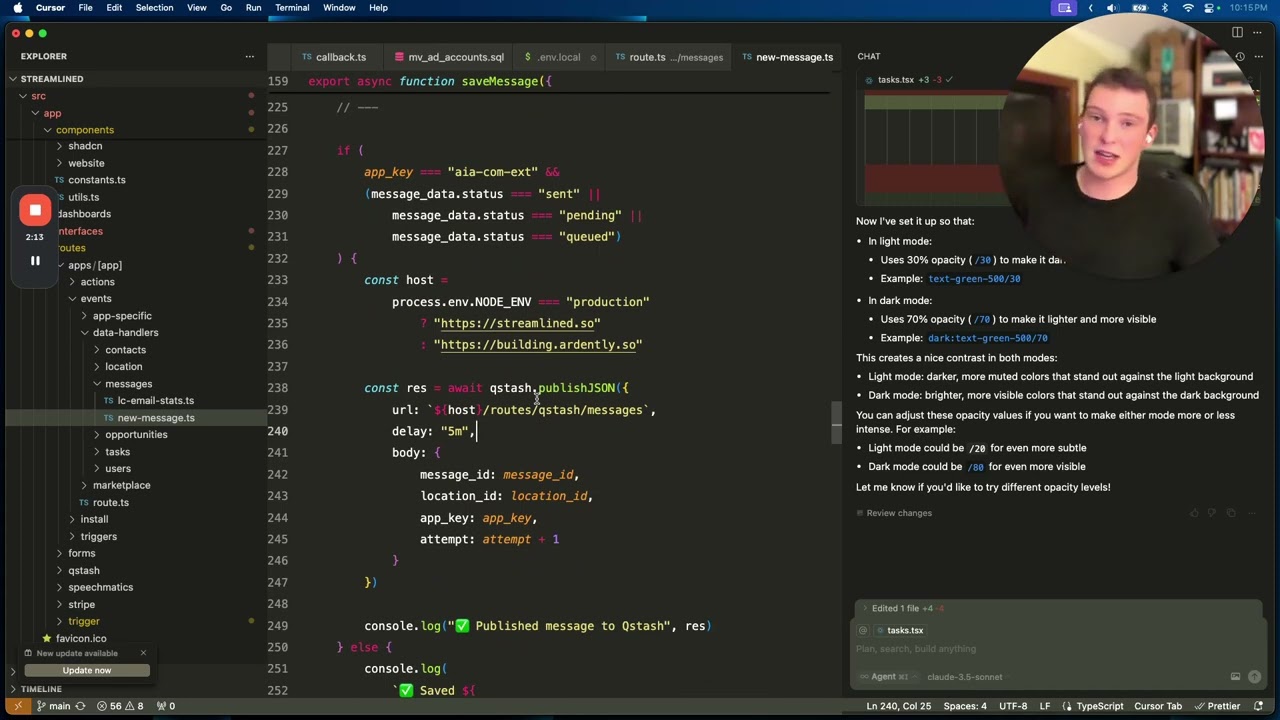The width and height of the screenshot is (1280, 720).
Task: Open favicon.ico in the explorer
Action: [81, 639]
